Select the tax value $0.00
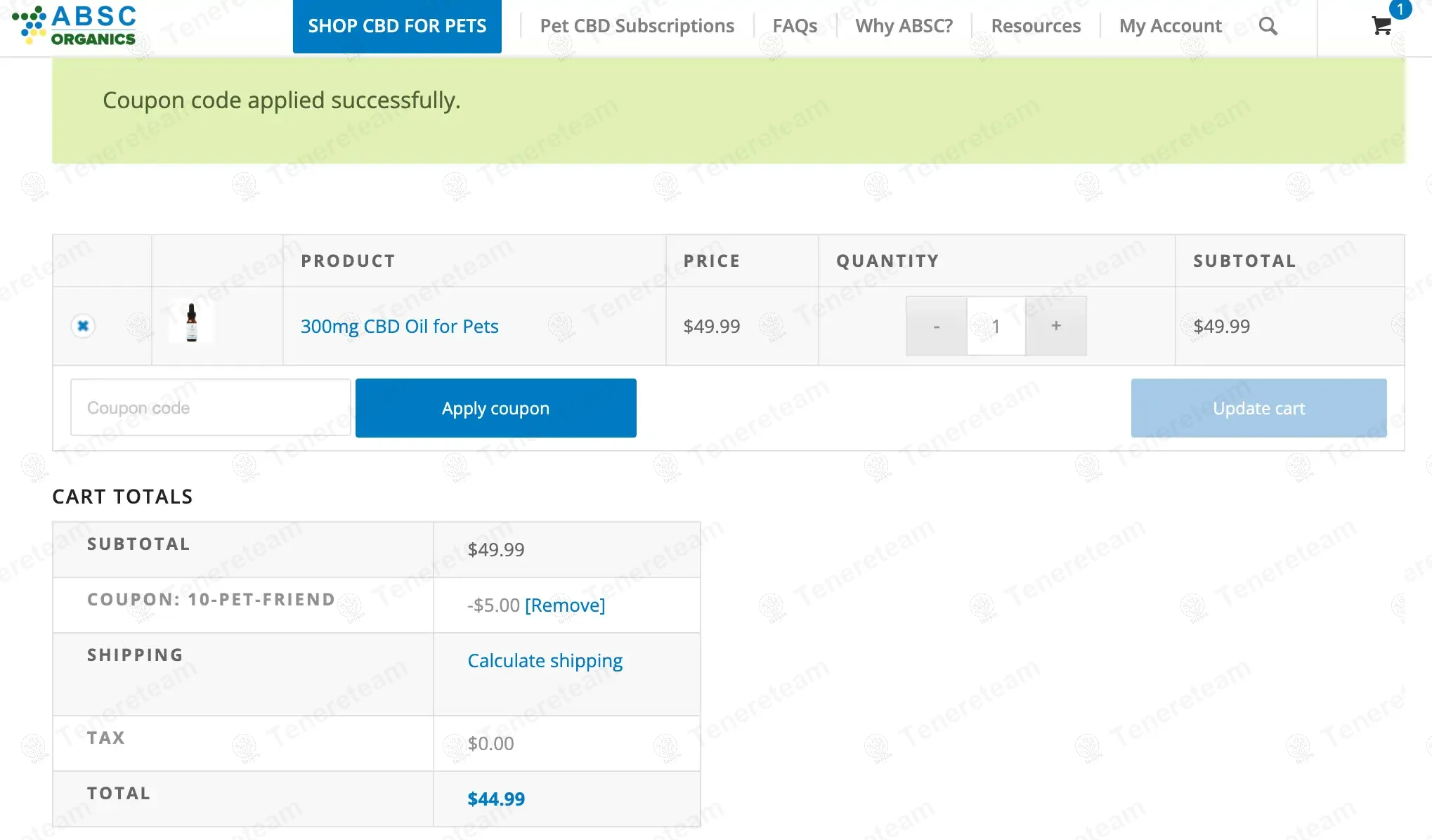Screen dimensions: 1432x840 (490, 743)
